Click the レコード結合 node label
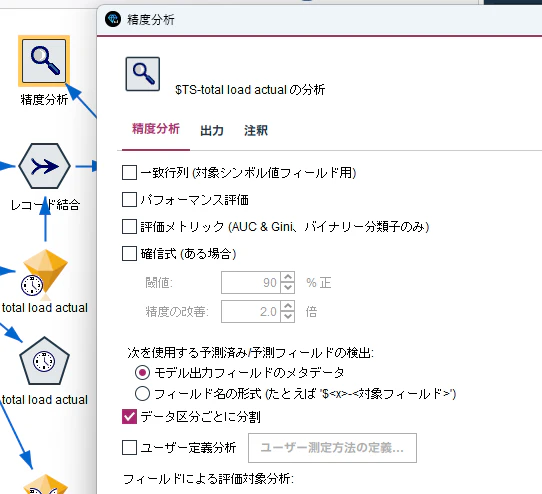542x494 pixels. point(45,205)
